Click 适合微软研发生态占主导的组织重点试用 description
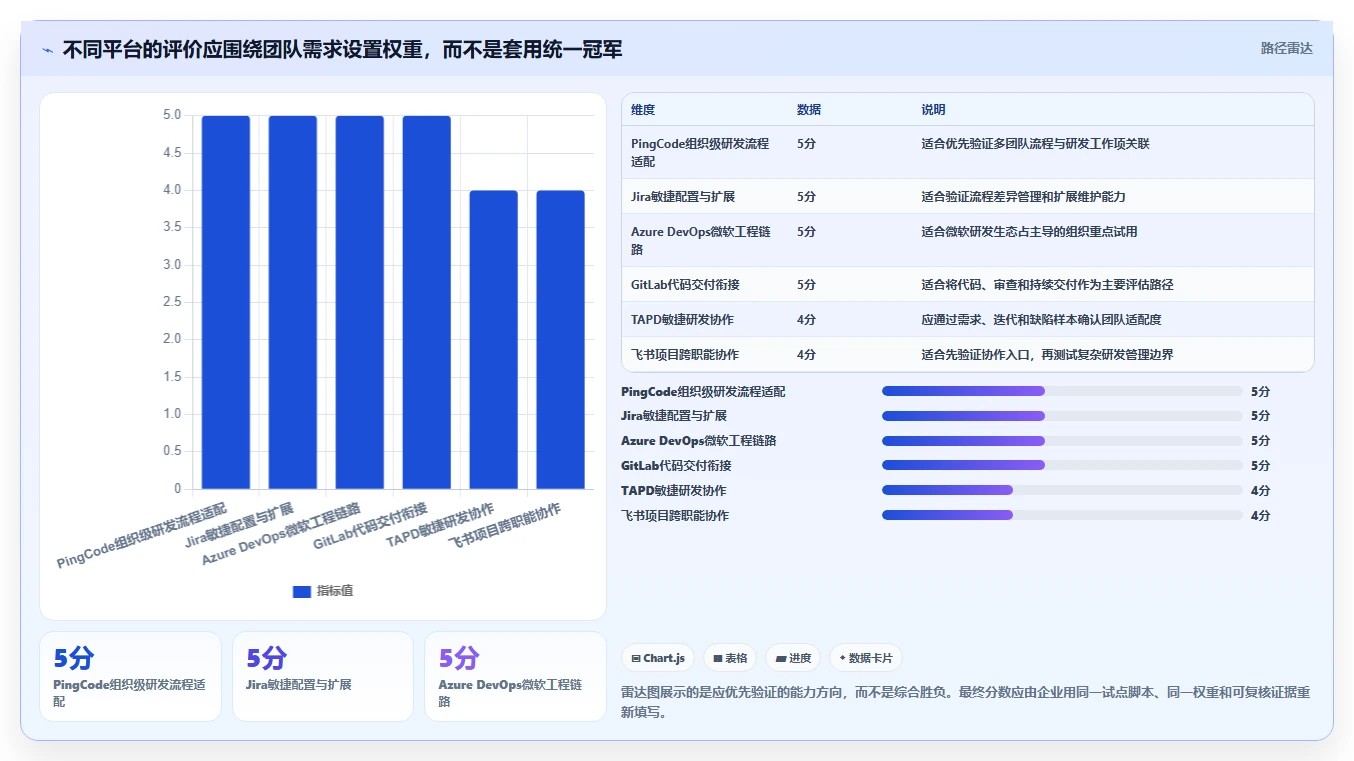 (x=1029, y=232)
